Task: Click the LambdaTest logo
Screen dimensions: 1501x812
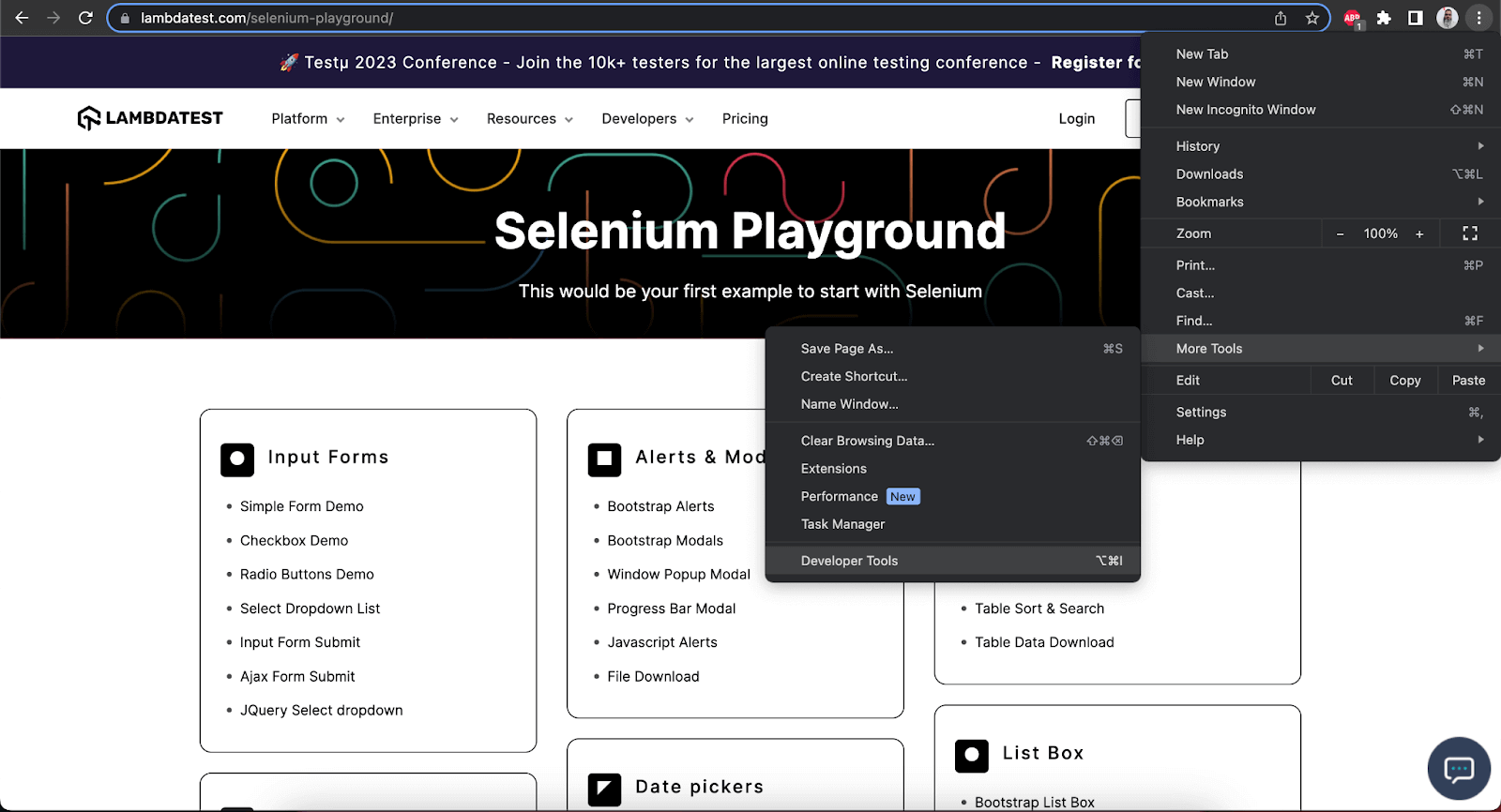Action: 150,118
